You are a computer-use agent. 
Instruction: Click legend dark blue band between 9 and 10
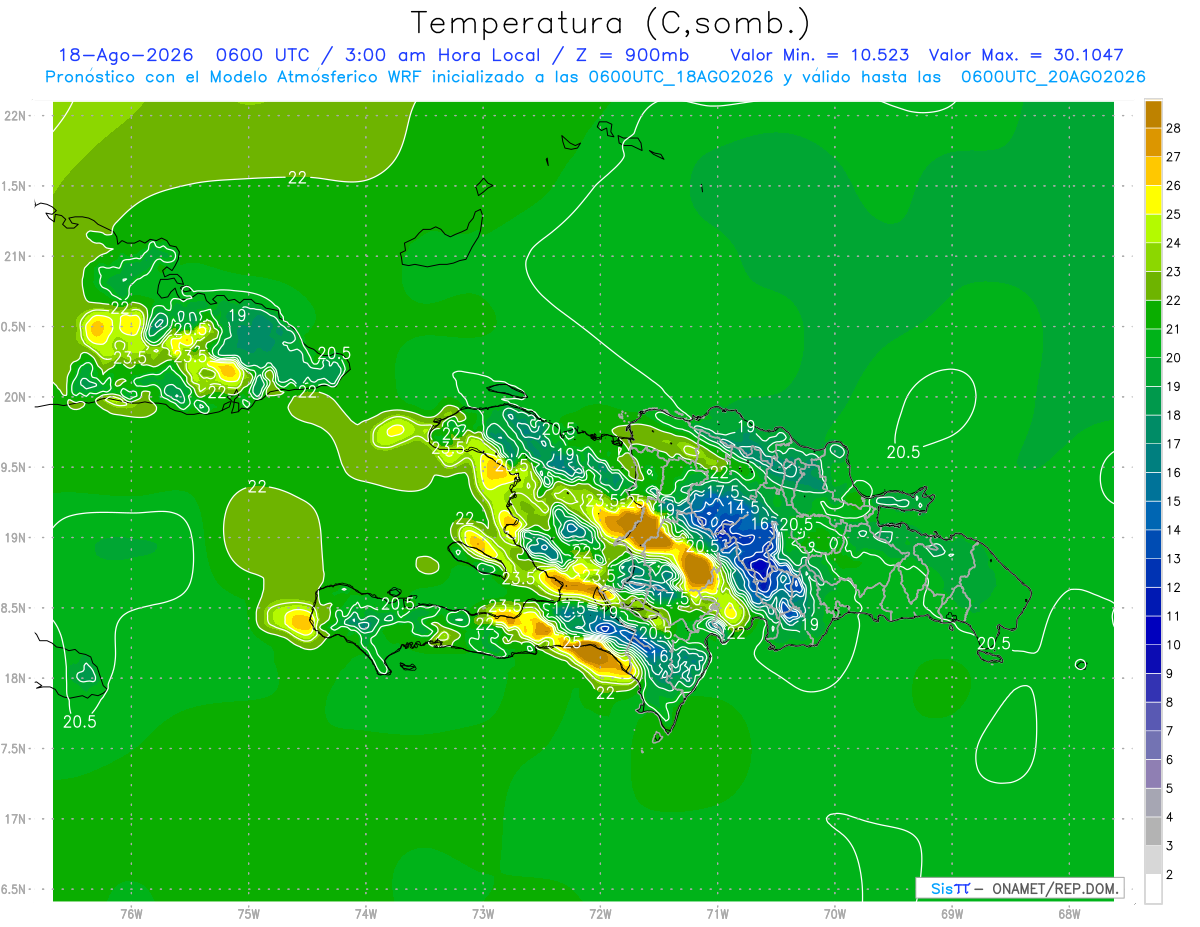[1153, 659]
